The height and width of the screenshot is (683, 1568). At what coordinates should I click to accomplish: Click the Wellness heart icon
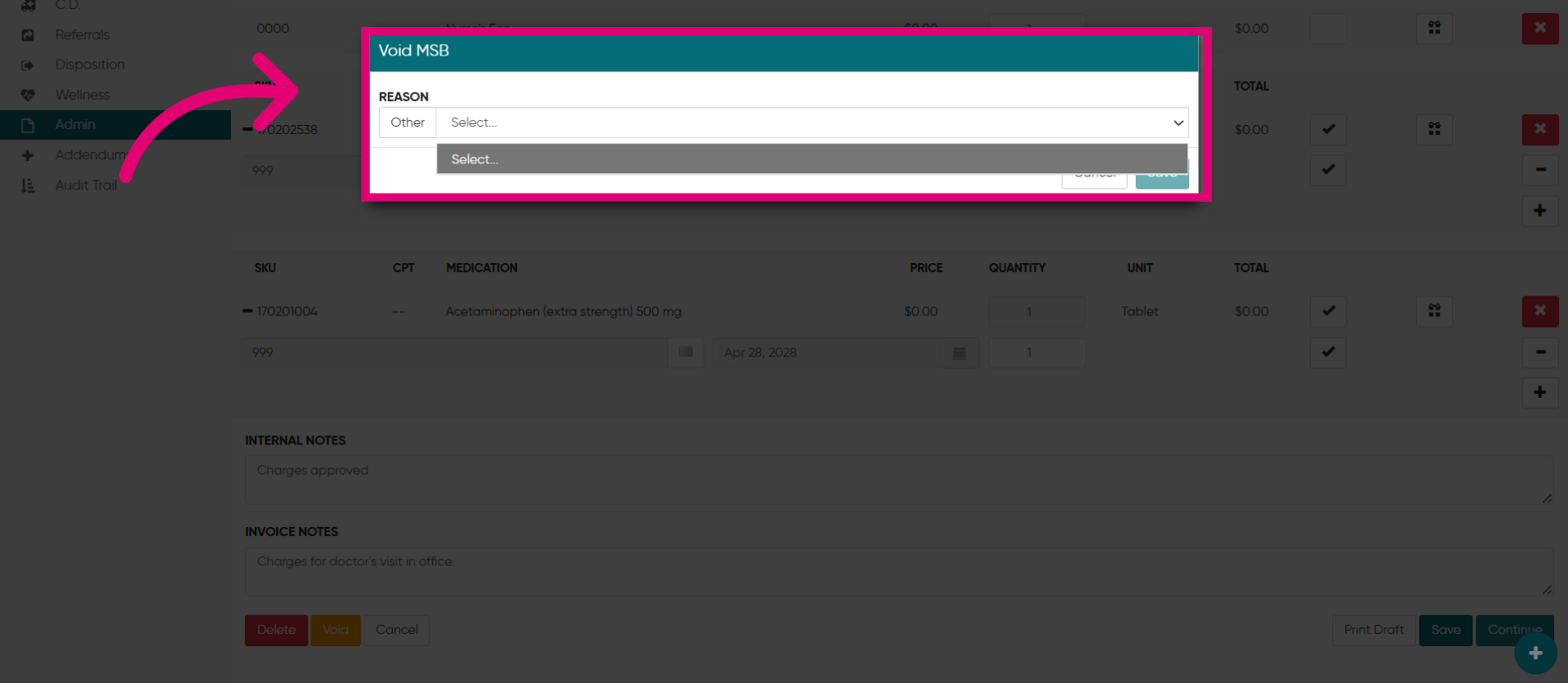28,95
